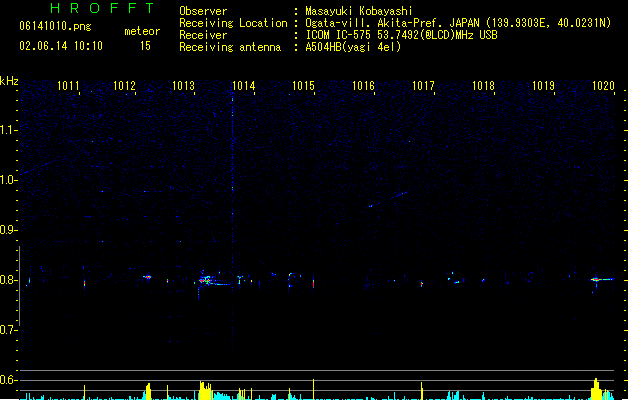Click the yellow power spike below 1011
Screen dimensions: 629x400
pos(84,392)
